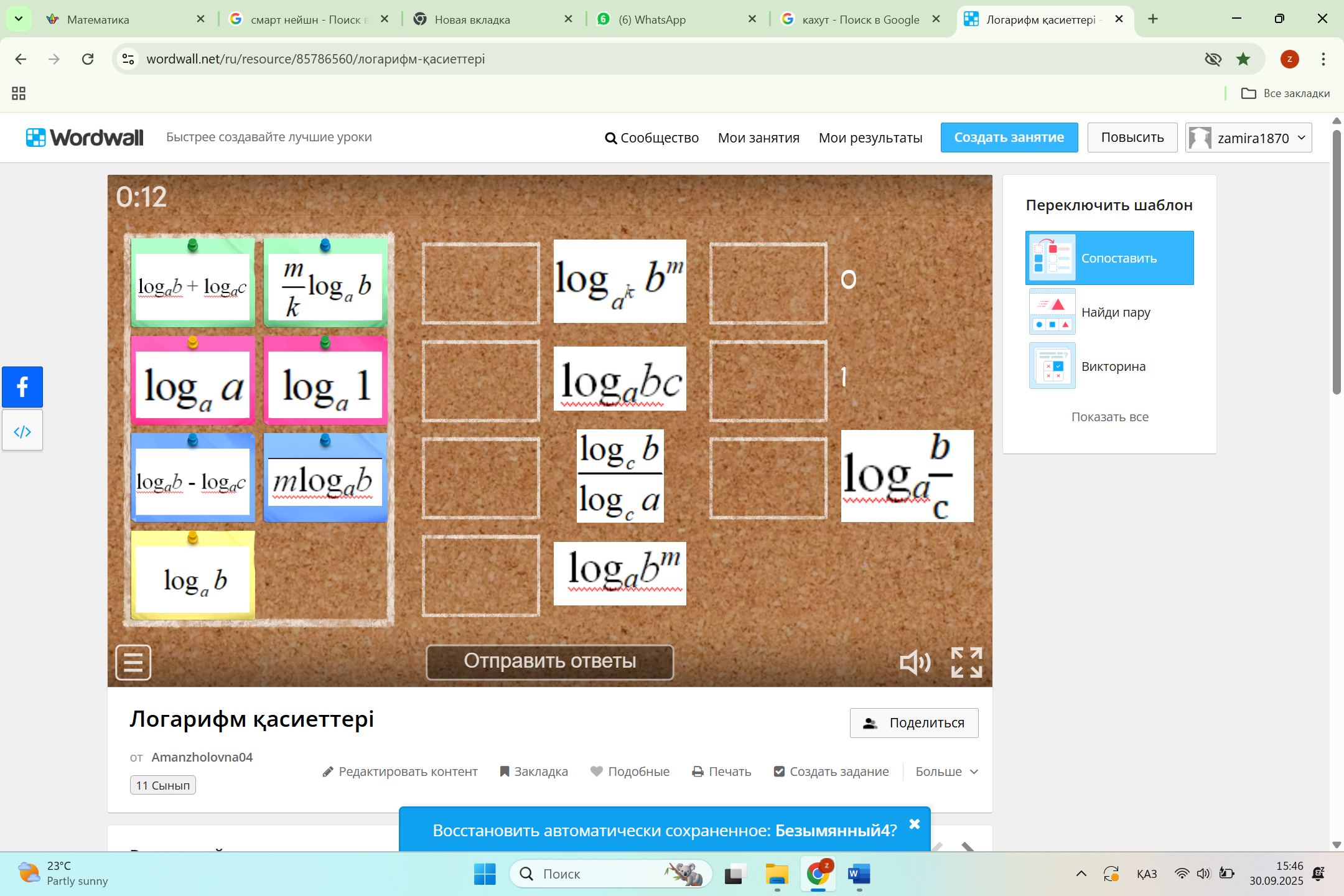Share via the Facebook side button
This screenshot has height=896, width=1344.
click(x=22, y=387)
